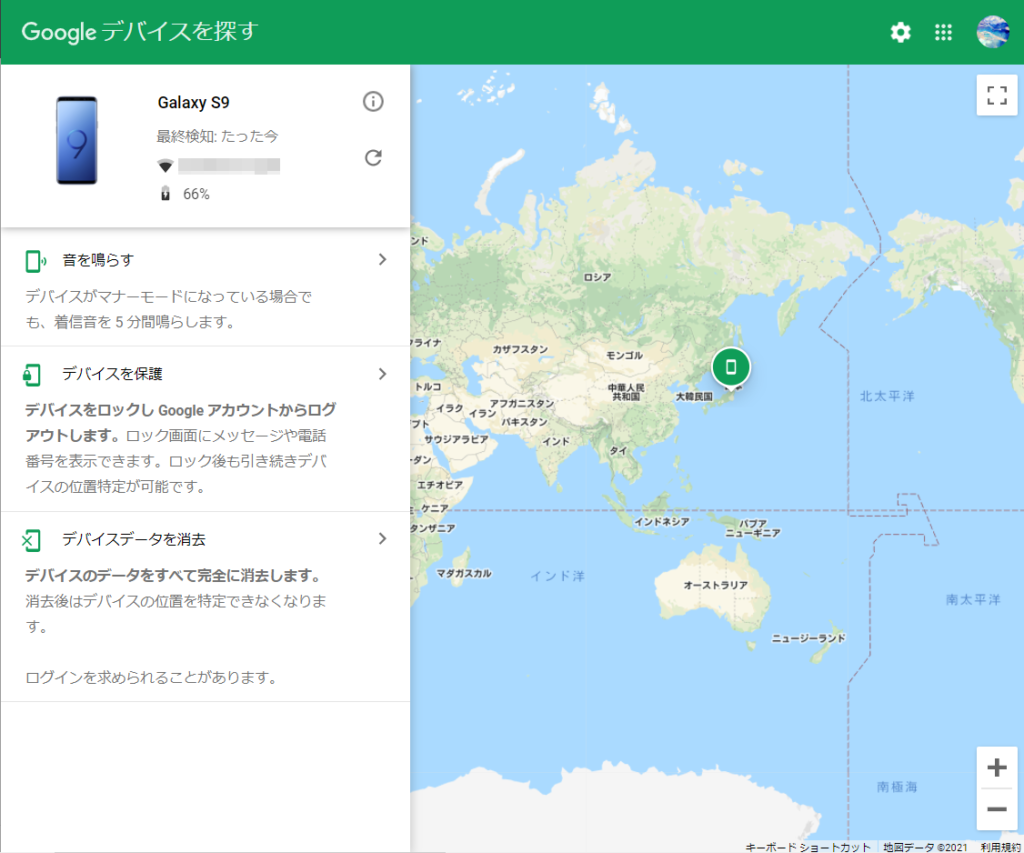The height and width of the screenshot is (853, 1024).
Task: Expand the 音を鳴らす chevron
Action: (383, 259)
